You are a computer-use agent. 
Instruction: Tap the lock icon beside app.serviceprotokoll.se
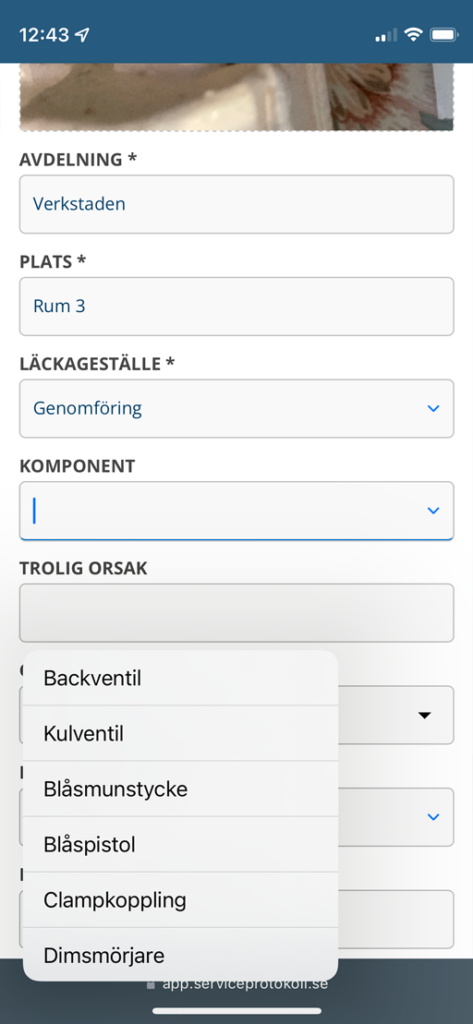151,984
